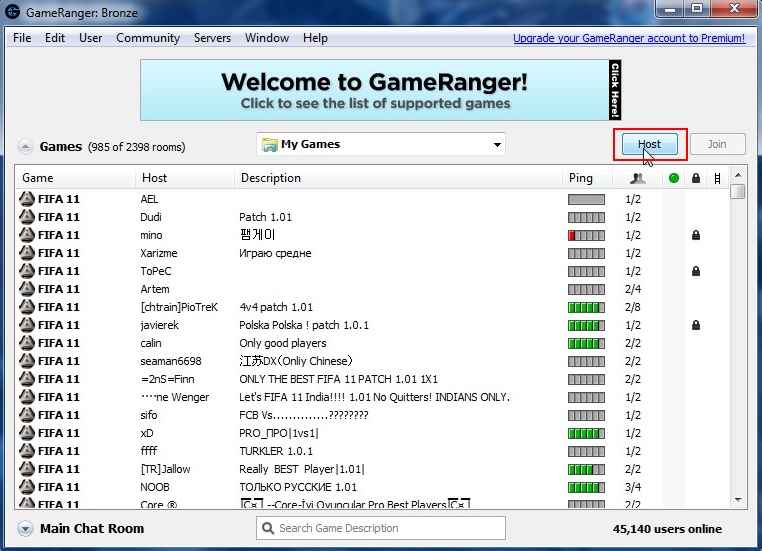Viewport: 762px width, 551px height.
Task: Open the My Games dropdown list
Action: click(381, 144)
